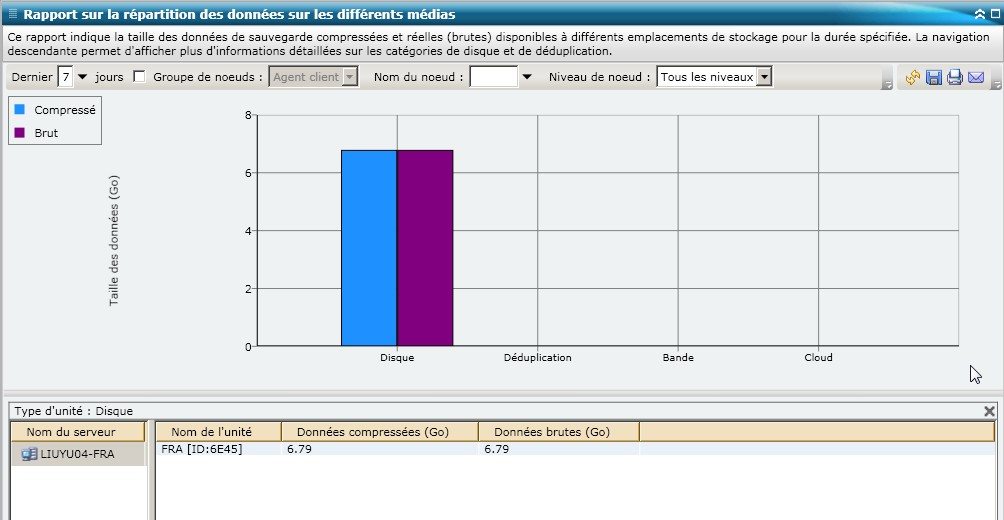Click into the 'Nom du noeud' text field
This screenshot has height=520, width=1004.
(x=494, y=77)
